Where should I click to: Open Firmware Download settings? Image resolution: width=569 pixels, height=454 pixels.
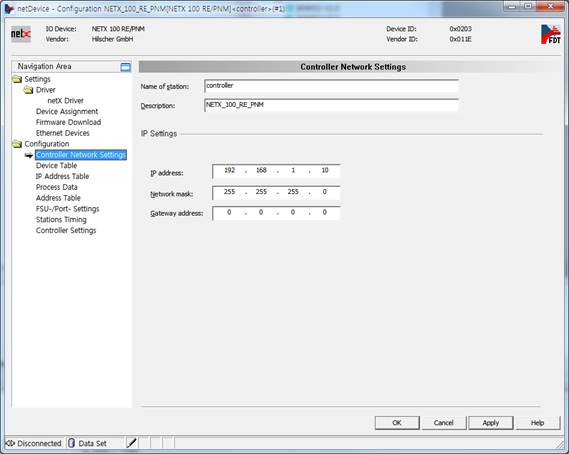pos(68,122)
